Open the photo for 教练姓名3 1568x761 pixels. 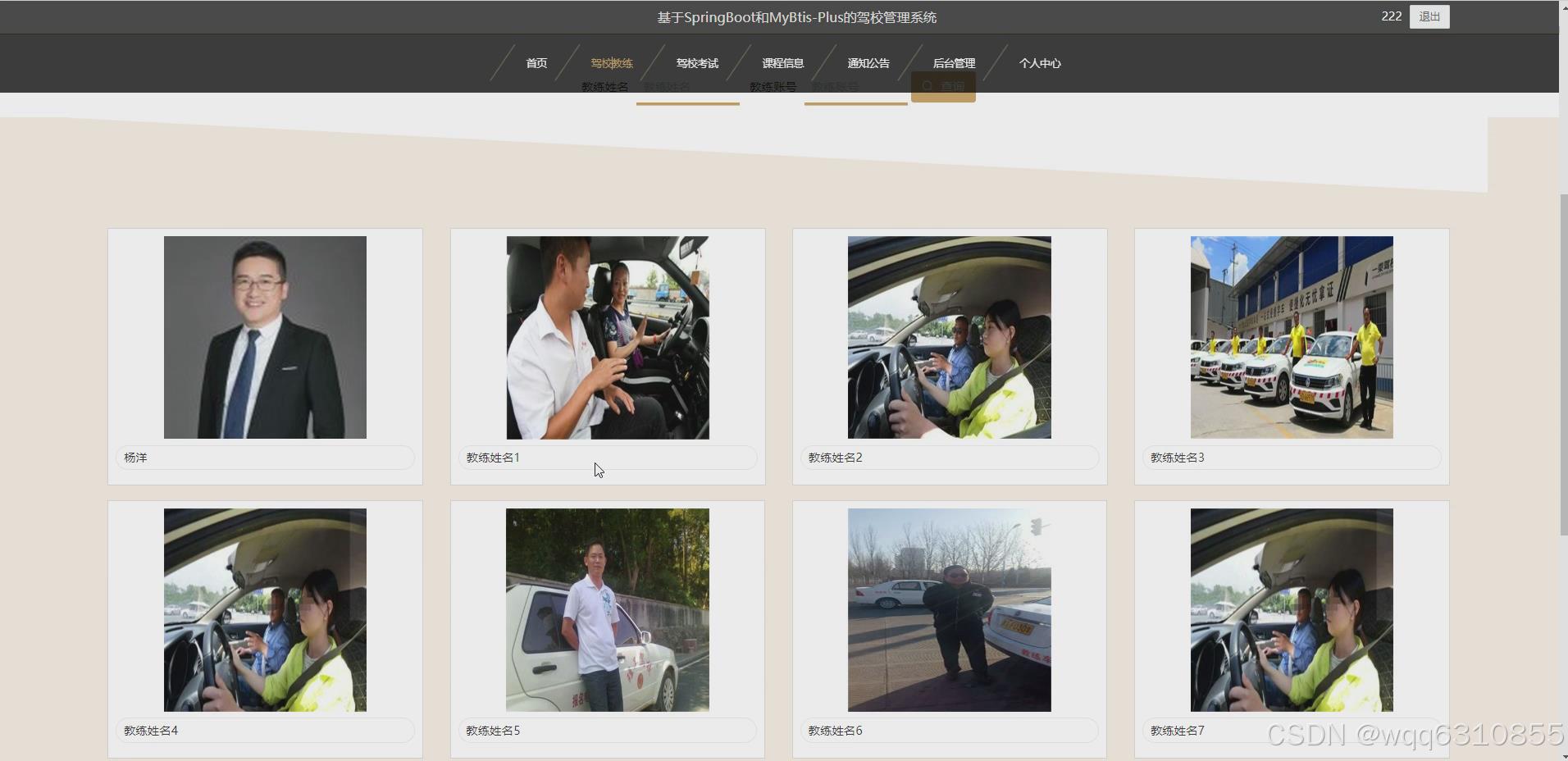pyautogui.click(x=1292, y=337)
